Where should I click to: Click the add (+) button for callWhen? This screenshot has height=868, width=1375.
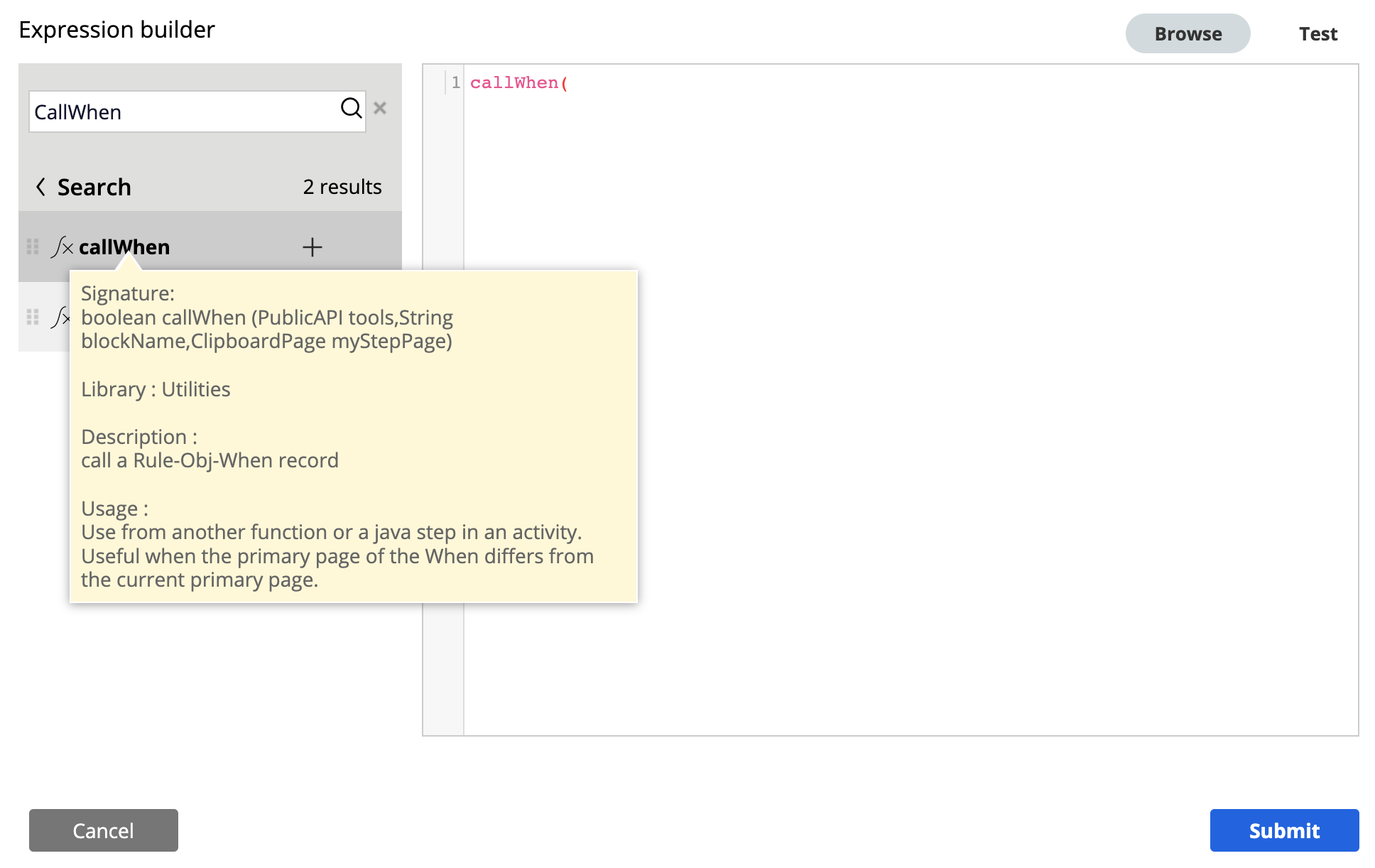312,247
